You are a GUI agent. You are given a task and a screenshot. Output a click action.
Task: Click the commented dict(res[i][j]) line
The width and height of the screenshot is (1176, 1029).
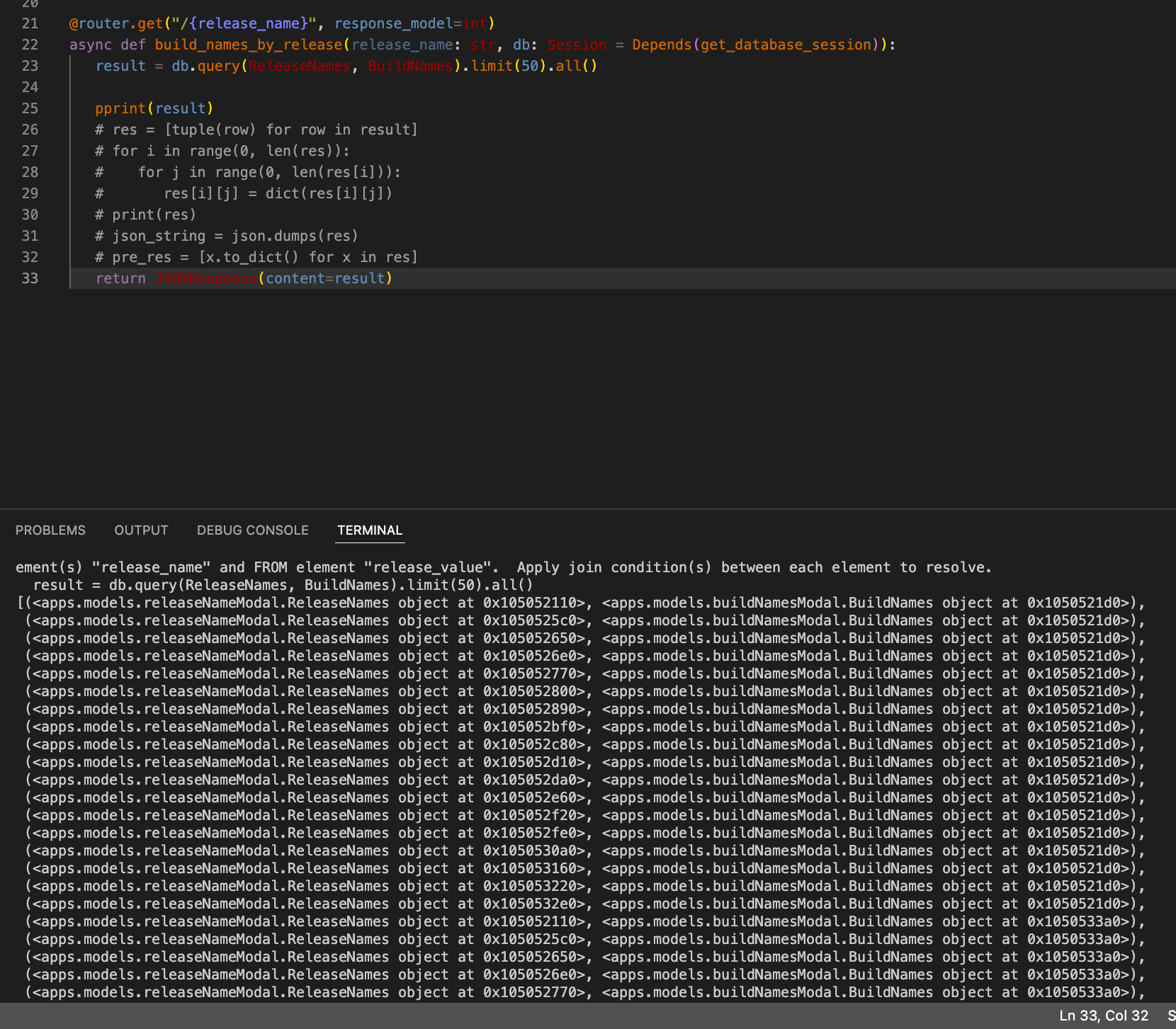point(244,193)
